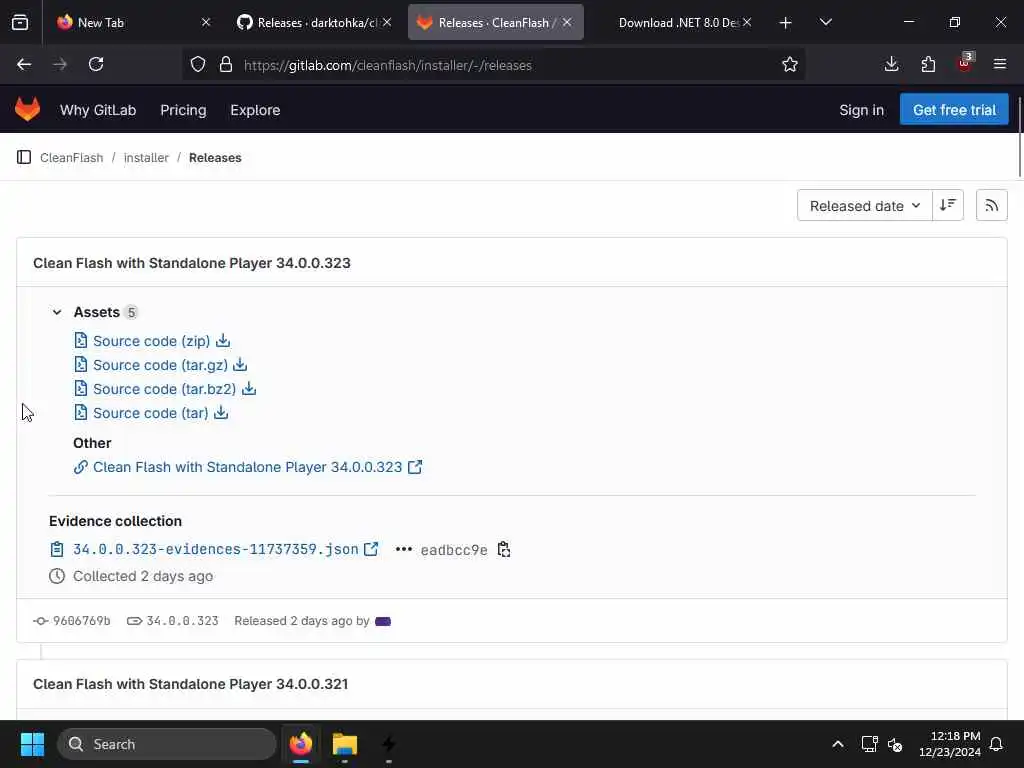Go back to the previous page
Image resolution: width=1024 pixels, height=768 pixels.
click(x=24, y=64)
